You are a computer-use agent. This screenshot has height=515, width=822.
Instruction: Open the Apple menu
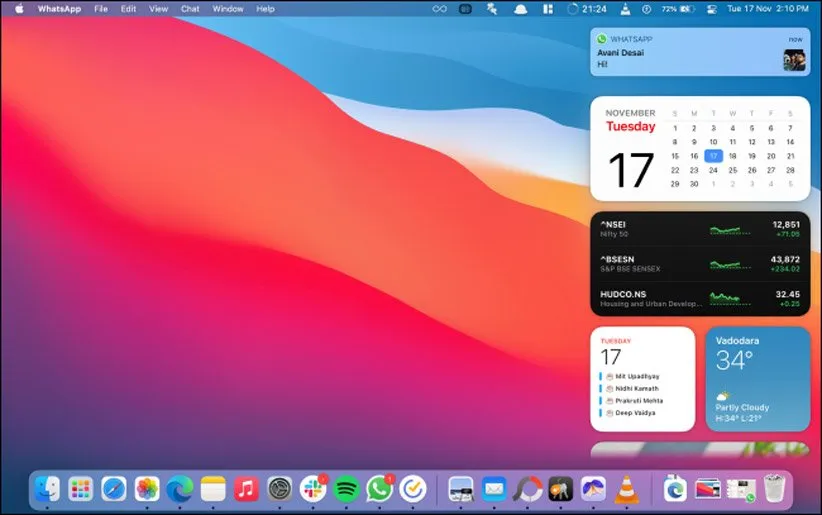point(19,8)
